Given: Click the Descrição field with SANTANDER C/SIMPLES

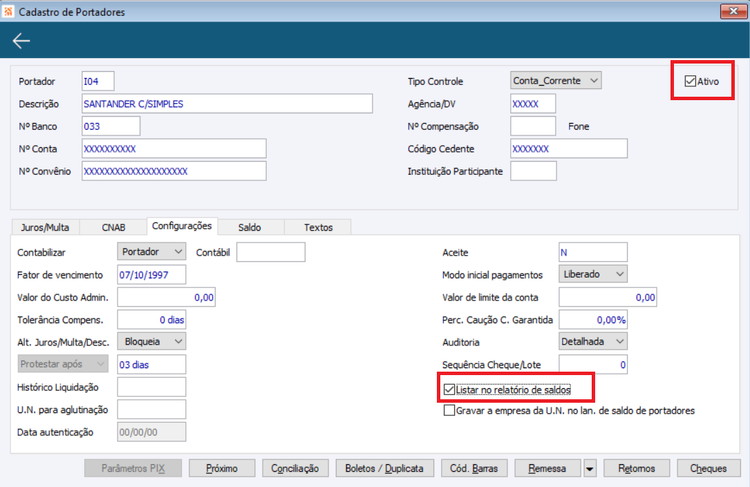Looking at the screenshot, I should click(227, 104).
